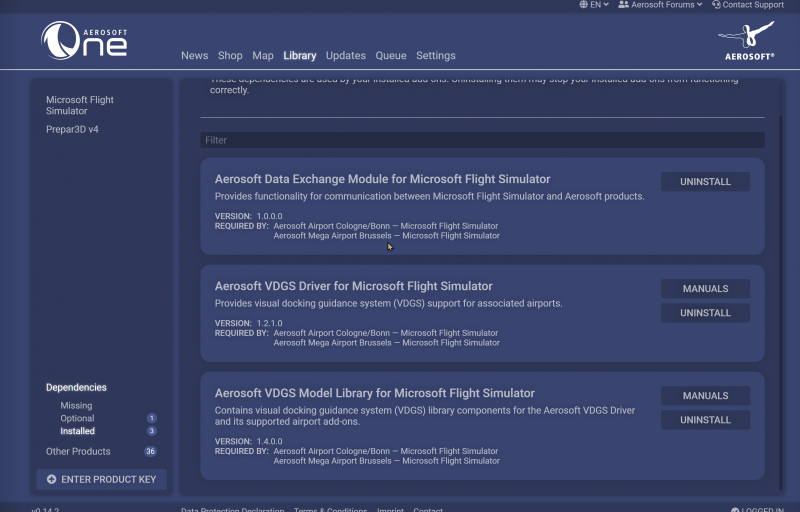Click Cologne/Bonn requirement under VDGS Driver
Screen dimensions: 800x512
386,333
